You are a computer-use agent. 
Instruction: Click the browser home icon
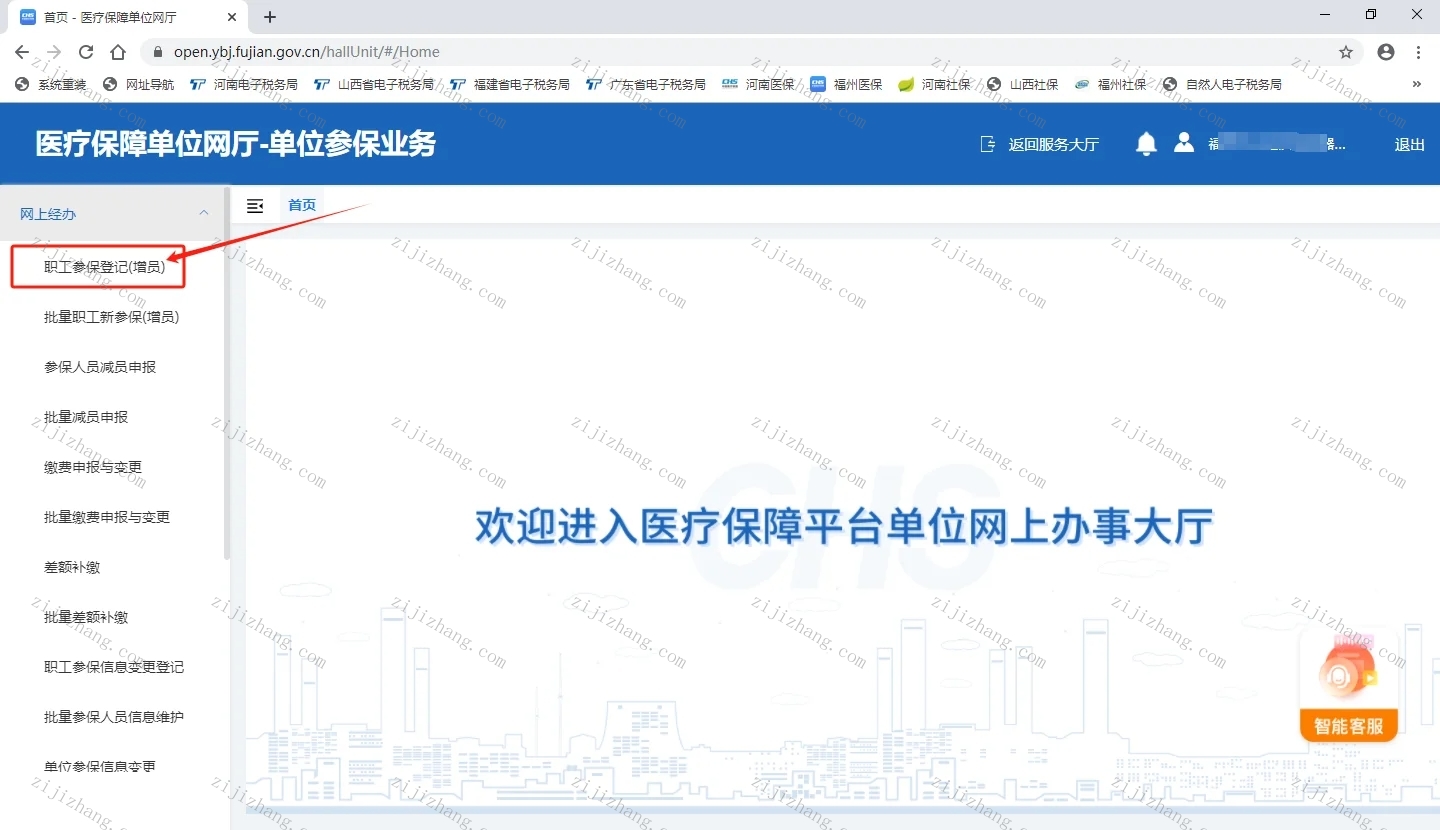click(x=118, y=52)
